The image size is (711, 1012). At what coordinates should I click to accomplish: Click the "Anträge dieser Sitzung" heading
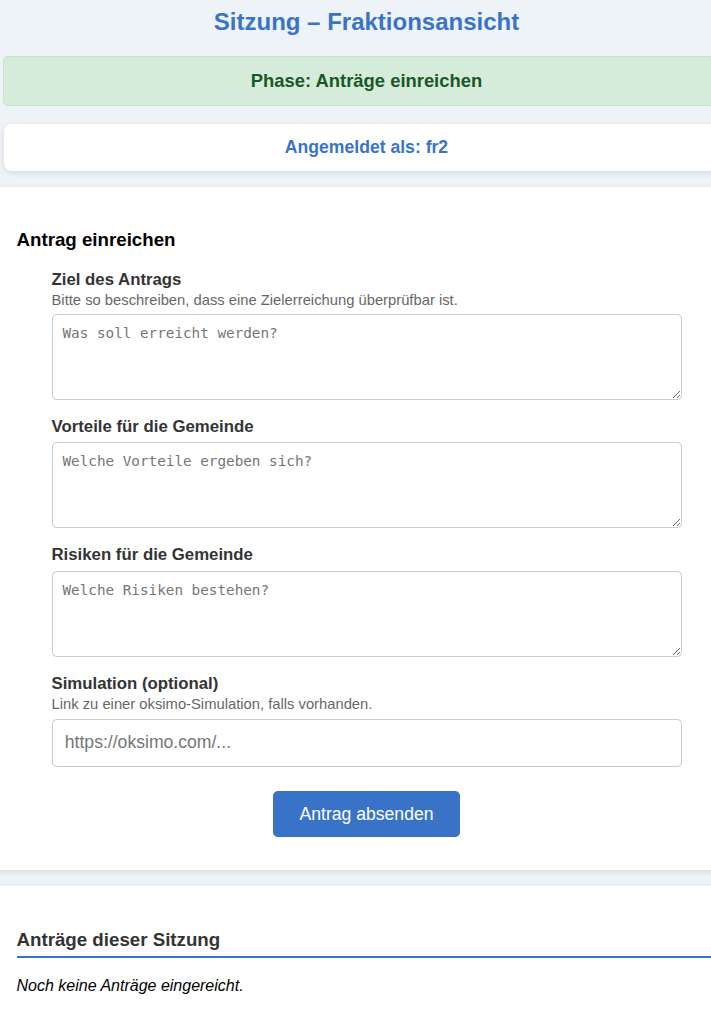point(118,940)
